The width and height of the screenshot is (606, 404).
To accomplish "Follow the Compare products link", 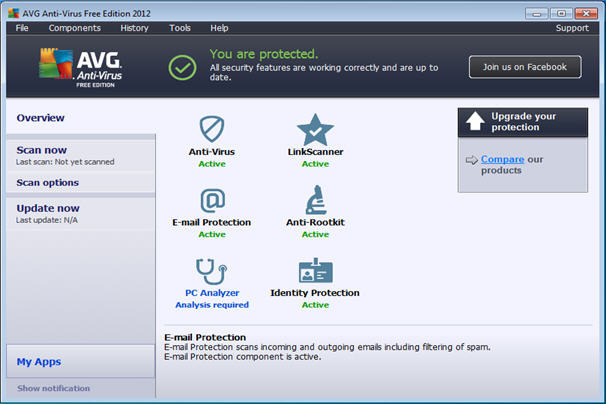I will click(502, 159).
